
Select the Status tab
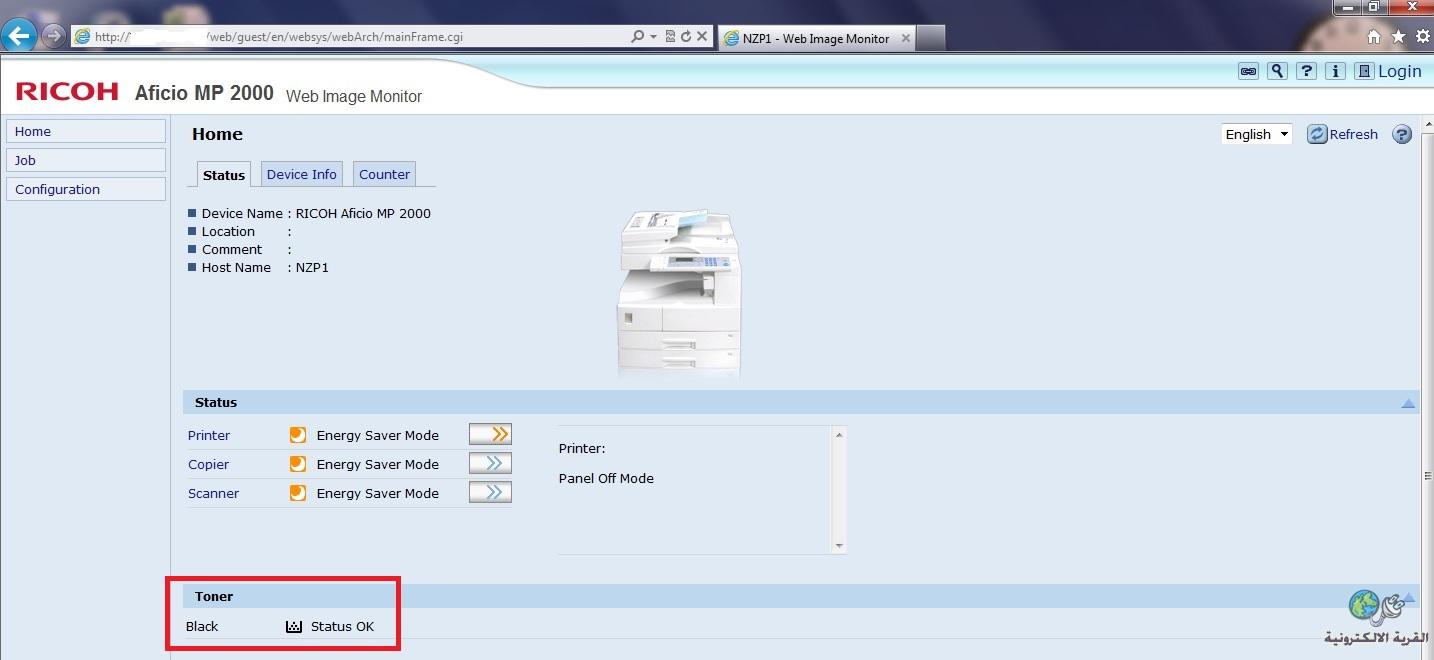pos(224,174)
